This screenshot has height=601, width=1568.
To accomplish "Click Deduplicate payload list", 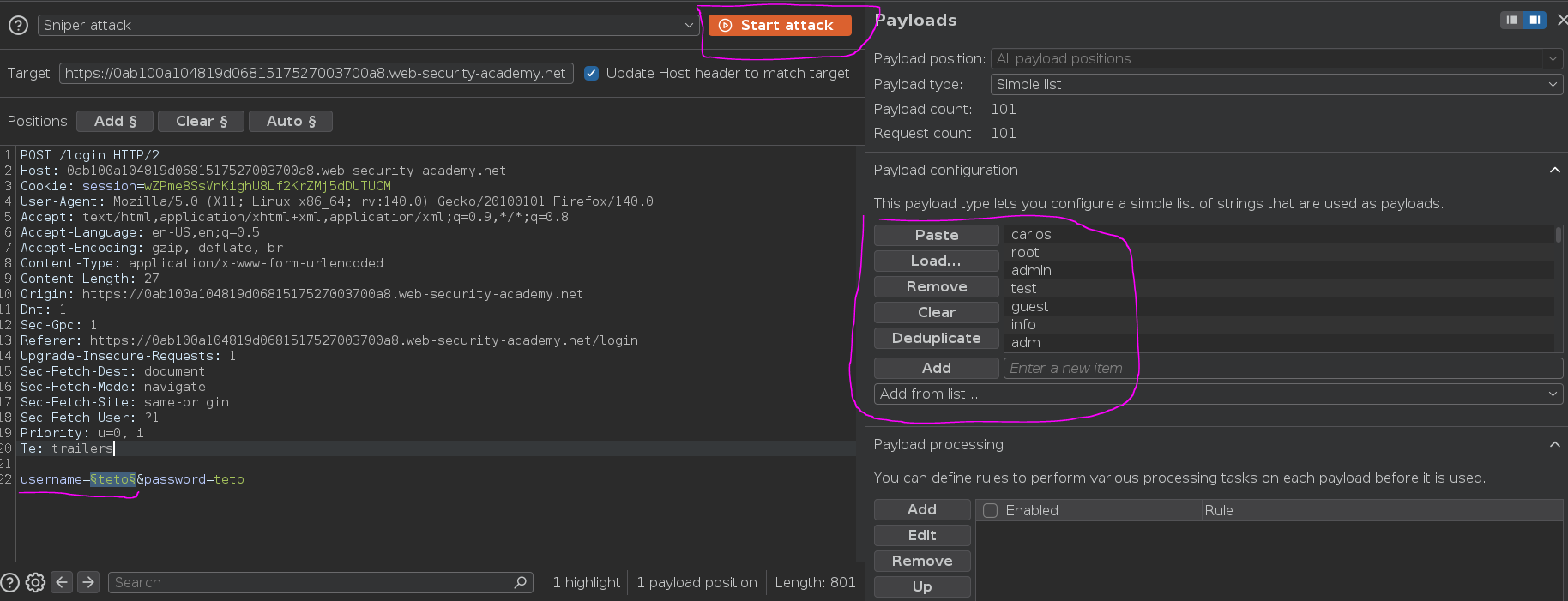I will (937, 338).
